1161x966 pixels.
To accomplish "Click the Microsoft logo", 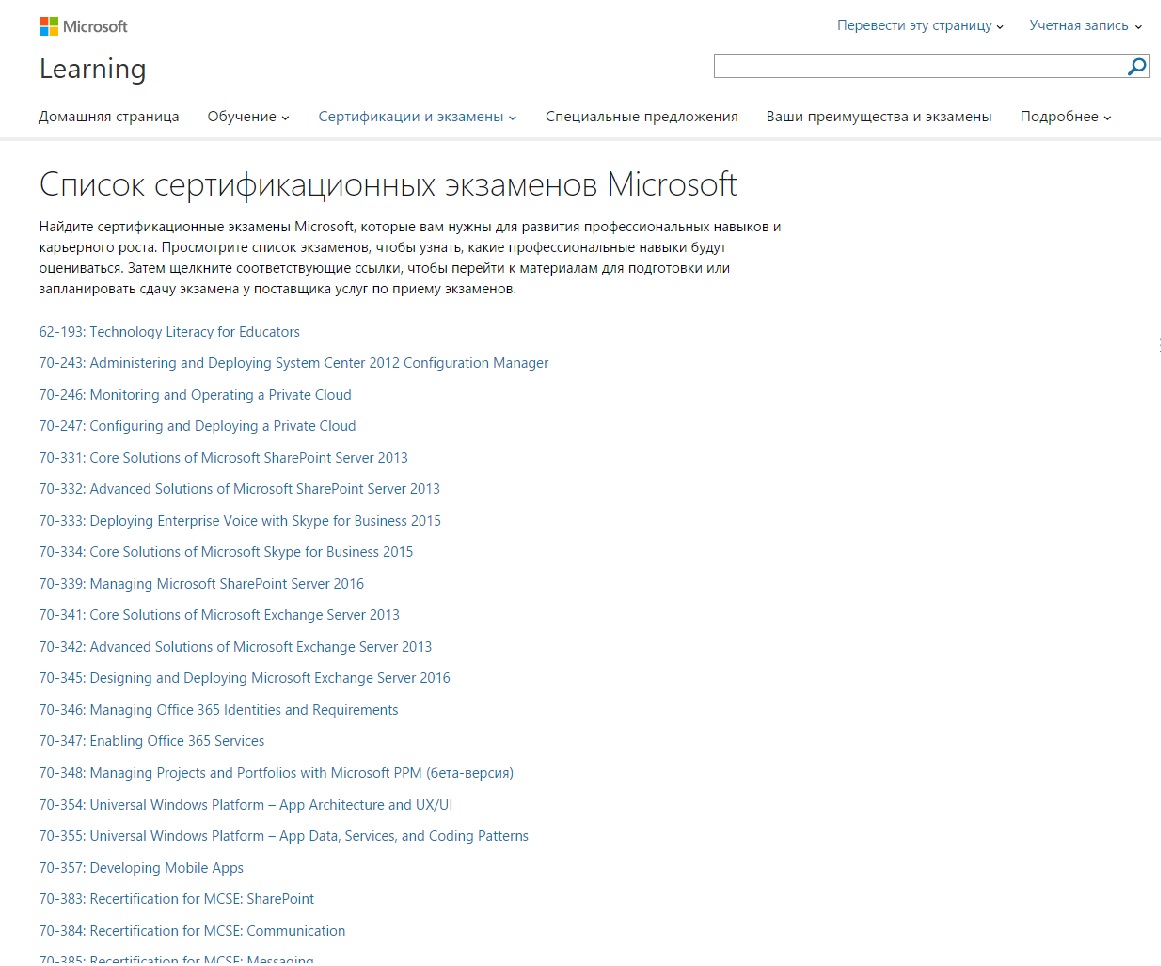I will pos(84,27).
